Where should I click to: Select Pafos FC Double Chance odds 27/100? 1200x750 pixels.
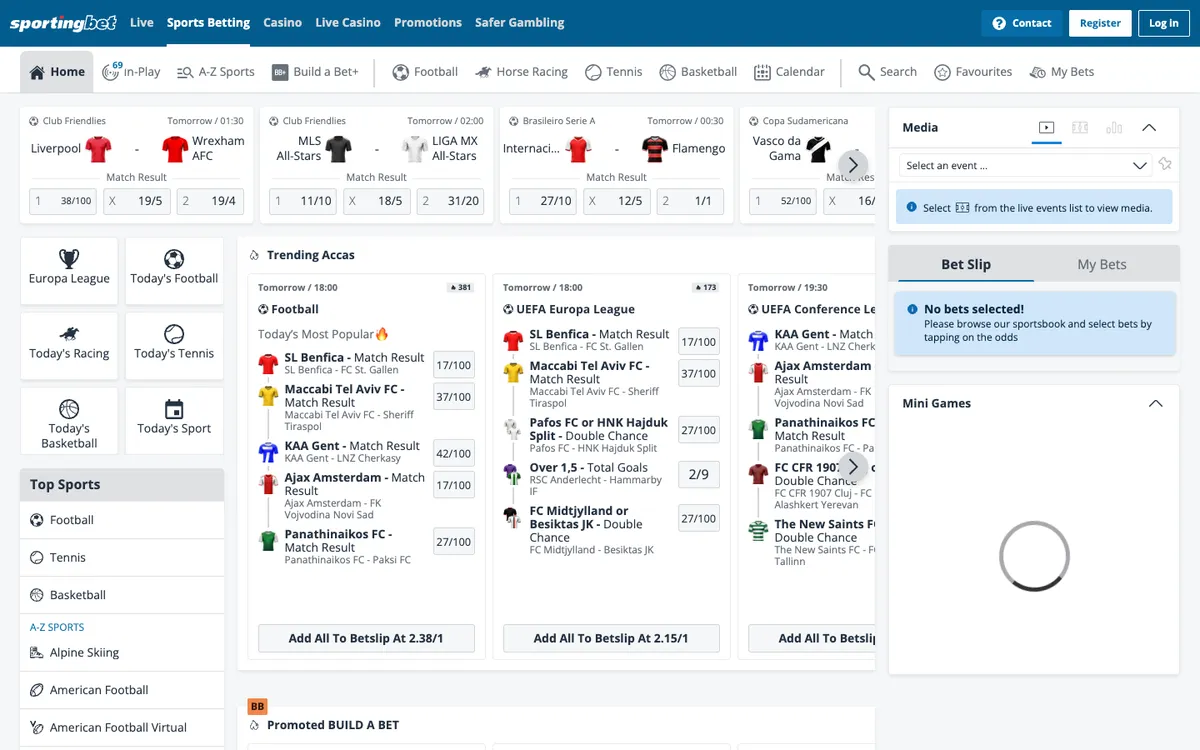(699, 430)
